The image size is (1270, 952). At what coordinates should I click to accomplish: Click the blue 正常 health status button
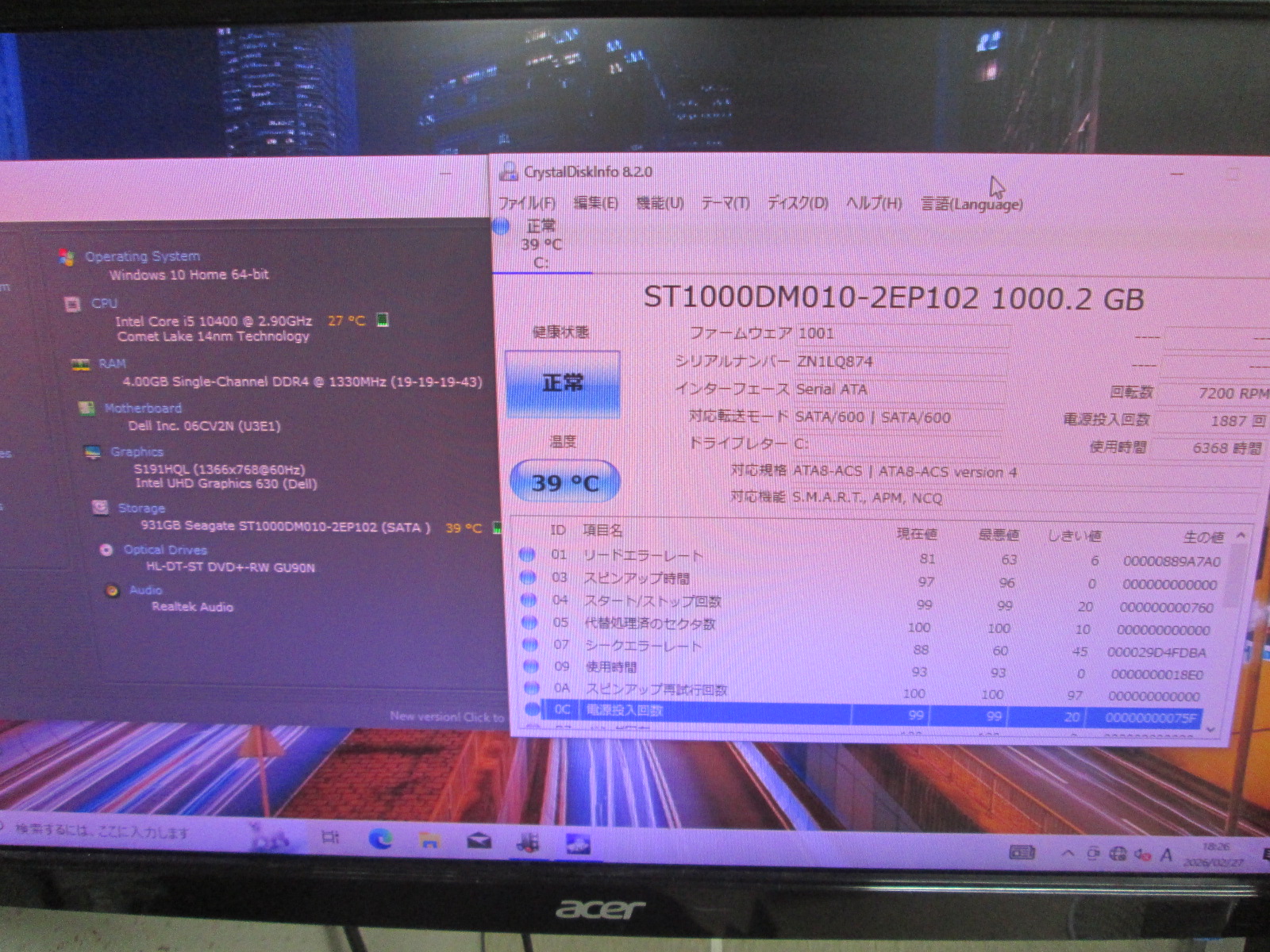click(563, 384)
